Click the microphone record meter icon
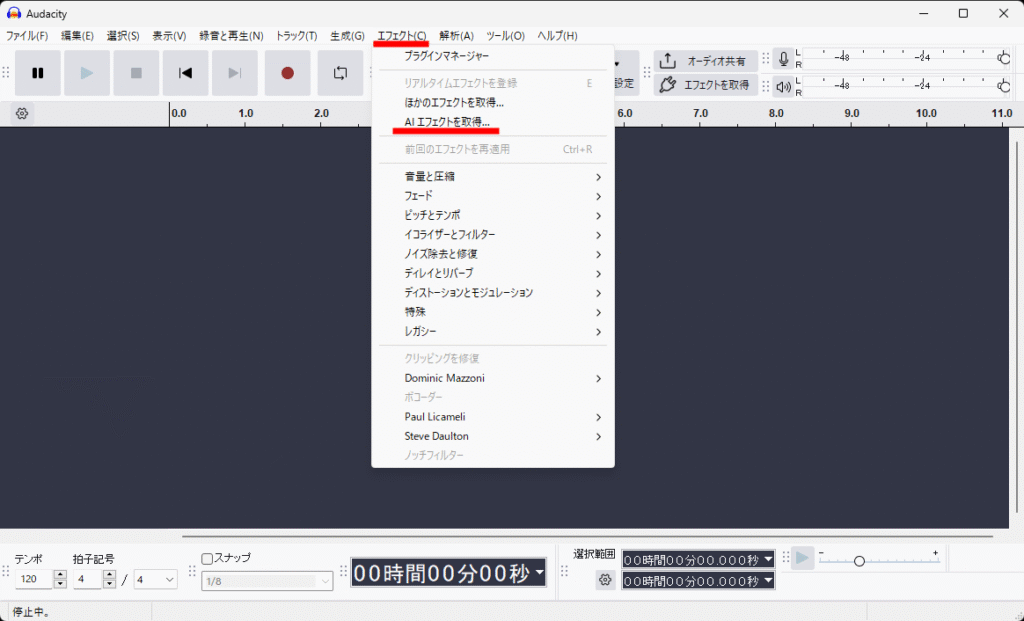This screenshot has width=1024, height=621. point(783,59)
